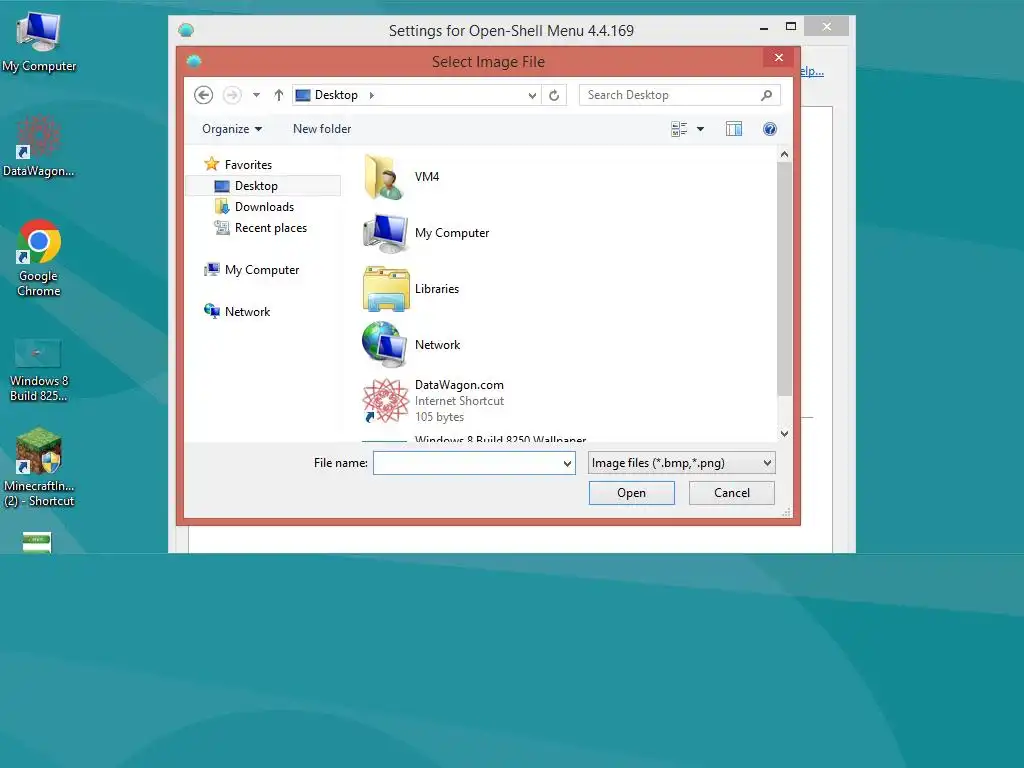This screenshot has height=768, width=1024.
Task: Open the recent locations dropdown arrow
Action: [x=257, y=95]
